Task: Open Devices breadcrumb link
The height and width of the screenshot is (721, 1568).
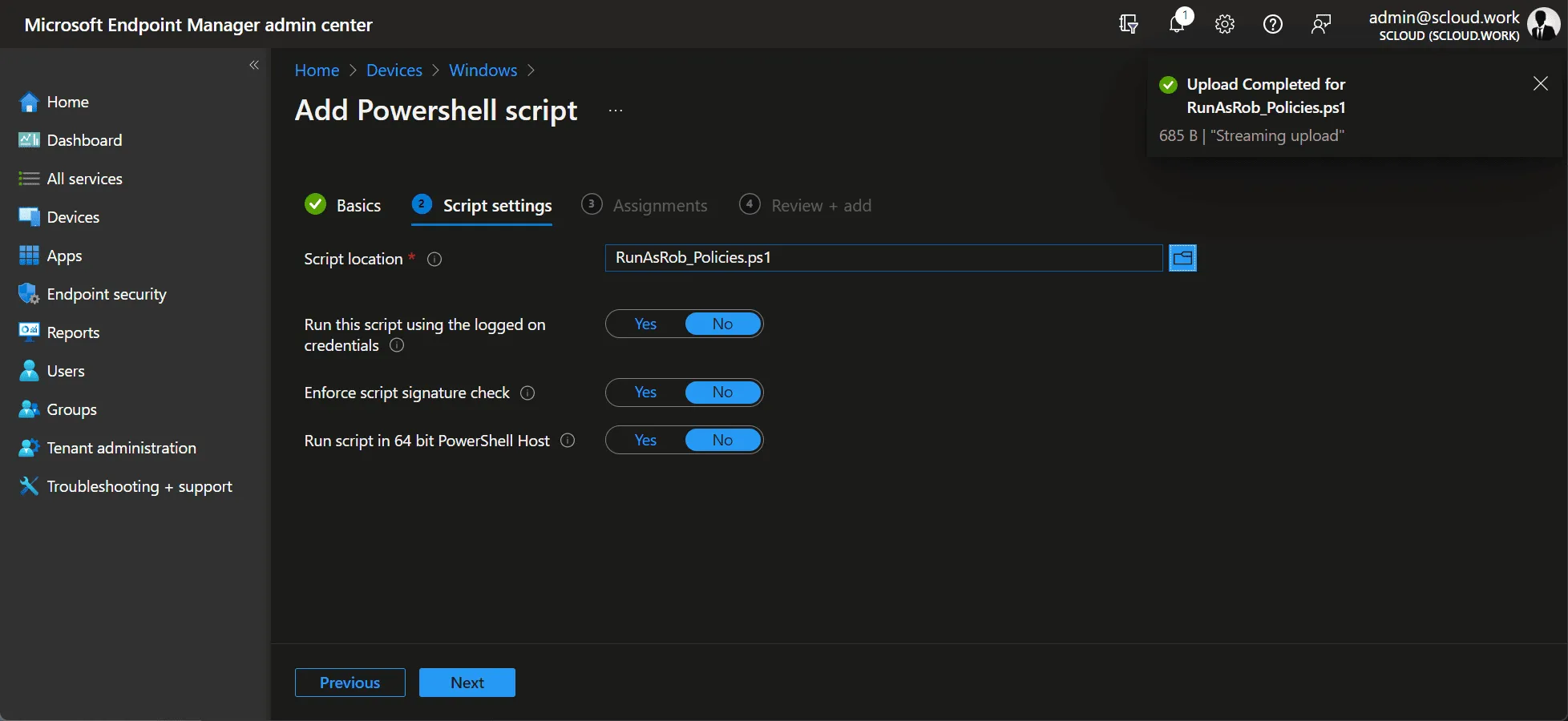Action: point(394,70)
